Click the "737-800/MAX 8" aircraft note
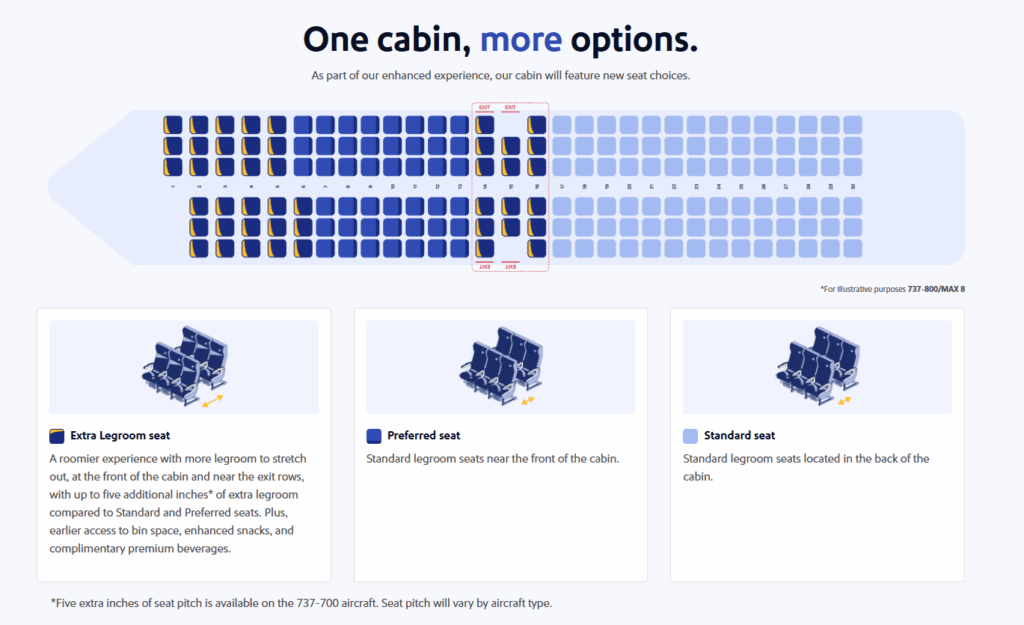 (936, 289)
